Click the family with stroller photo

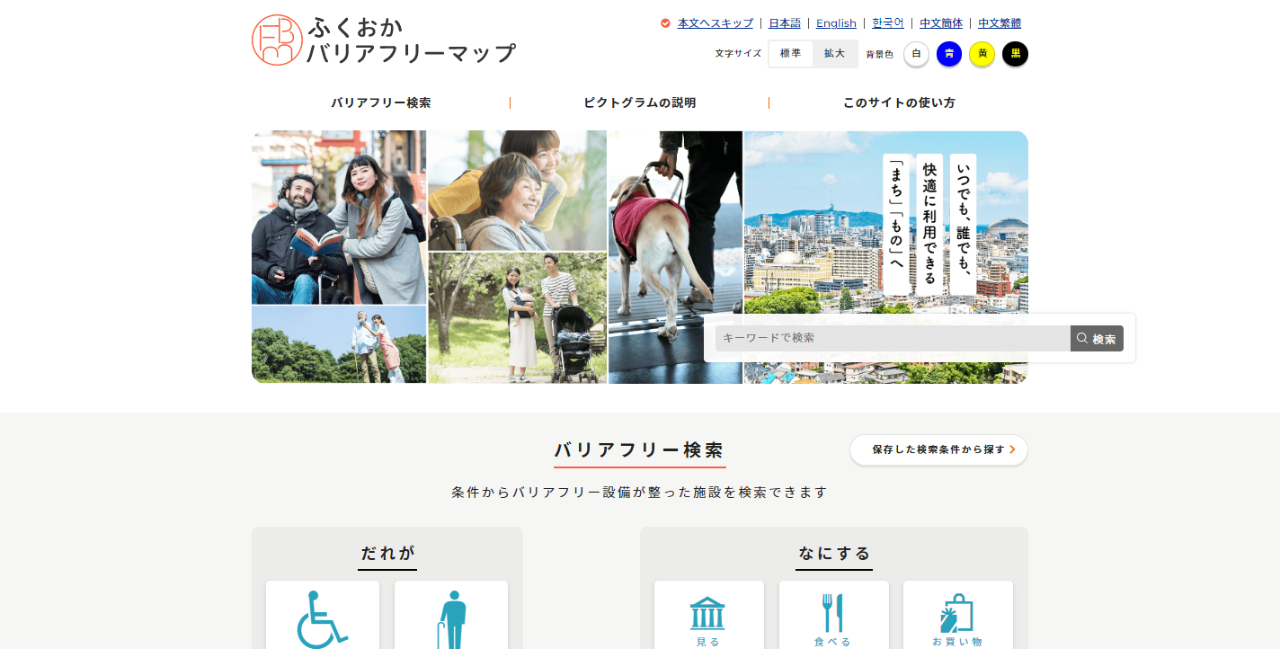[518, 318]
